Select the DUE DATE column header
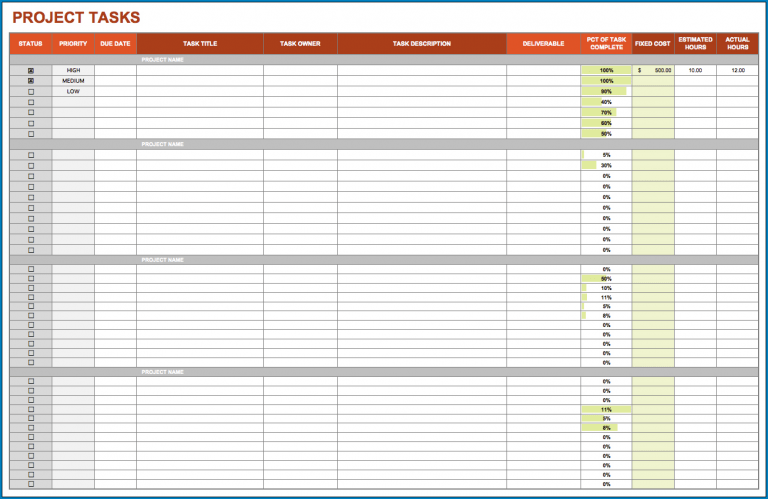Image resolution: width=768 pixels, height=499 pixels. [x=115, y=44]
